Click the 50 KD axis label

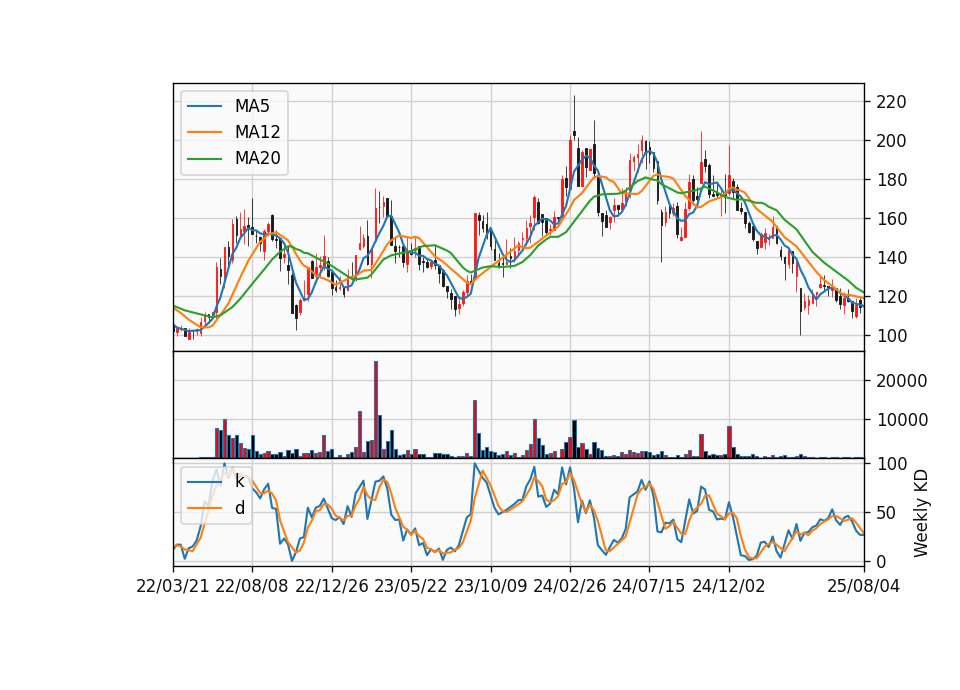[x=885, y=512]
